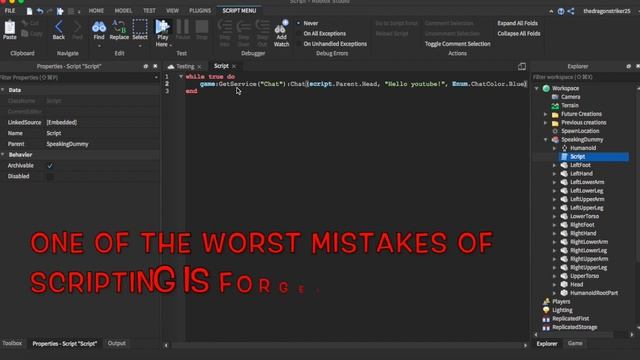The height and width of the screenshot is (360, 640).
Task: Switch to the Game tab beside Explorer
Action: pos(575,343)
